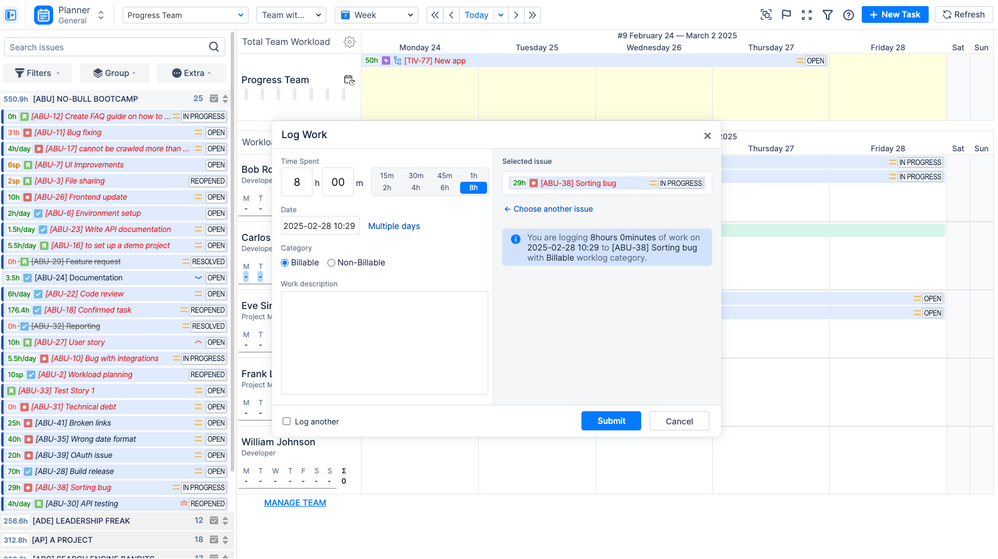Jump back with double left arrow

[435, 15]
